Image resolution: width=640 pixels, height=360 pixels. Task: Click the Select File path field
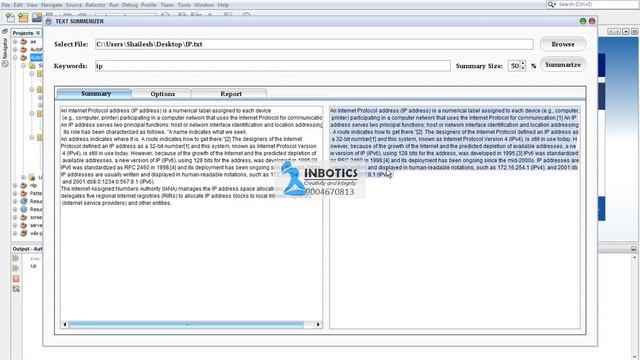[x=314, y=44]
